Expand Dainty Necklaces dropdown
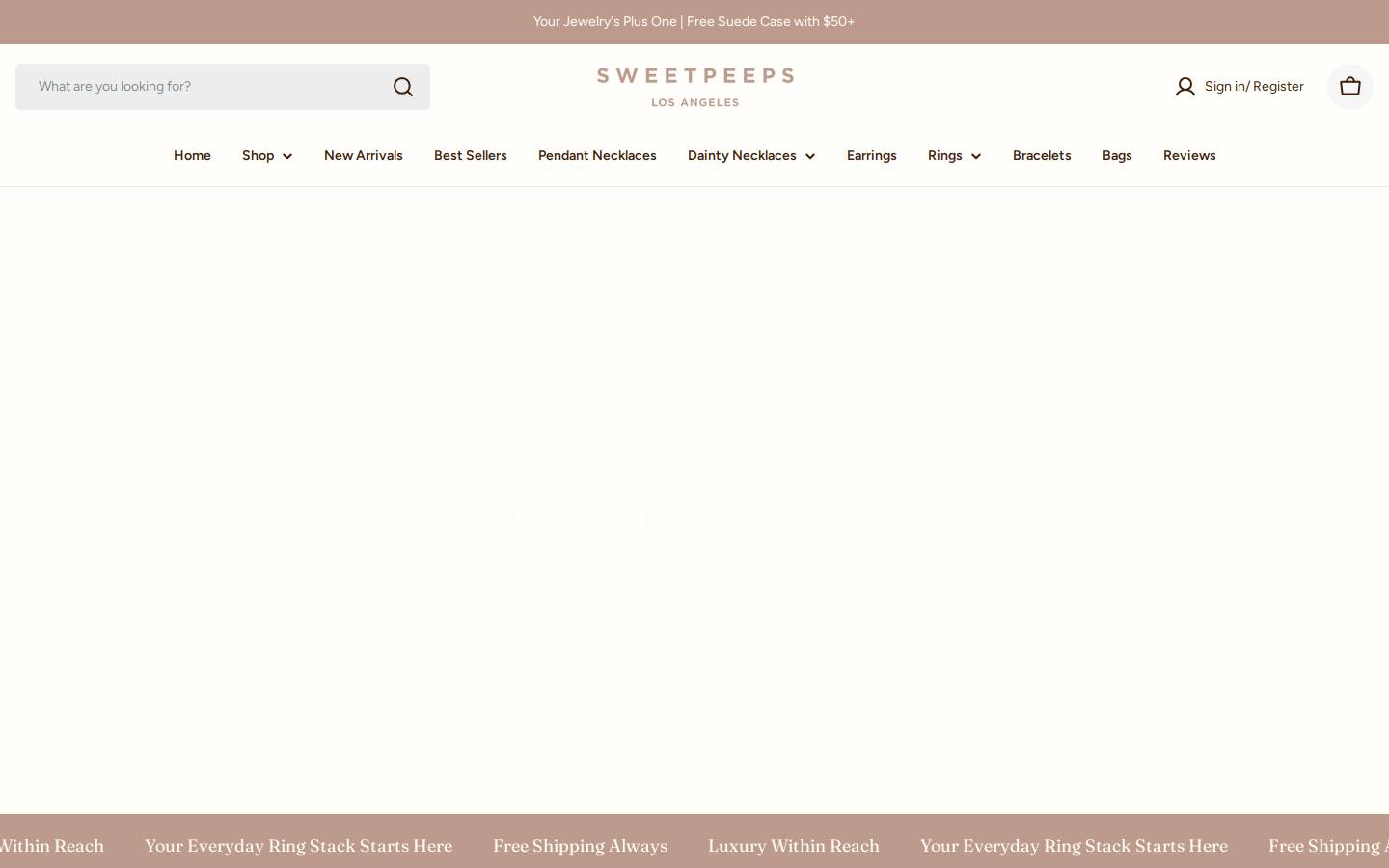 pyautogui.click(x=751, y=156)
